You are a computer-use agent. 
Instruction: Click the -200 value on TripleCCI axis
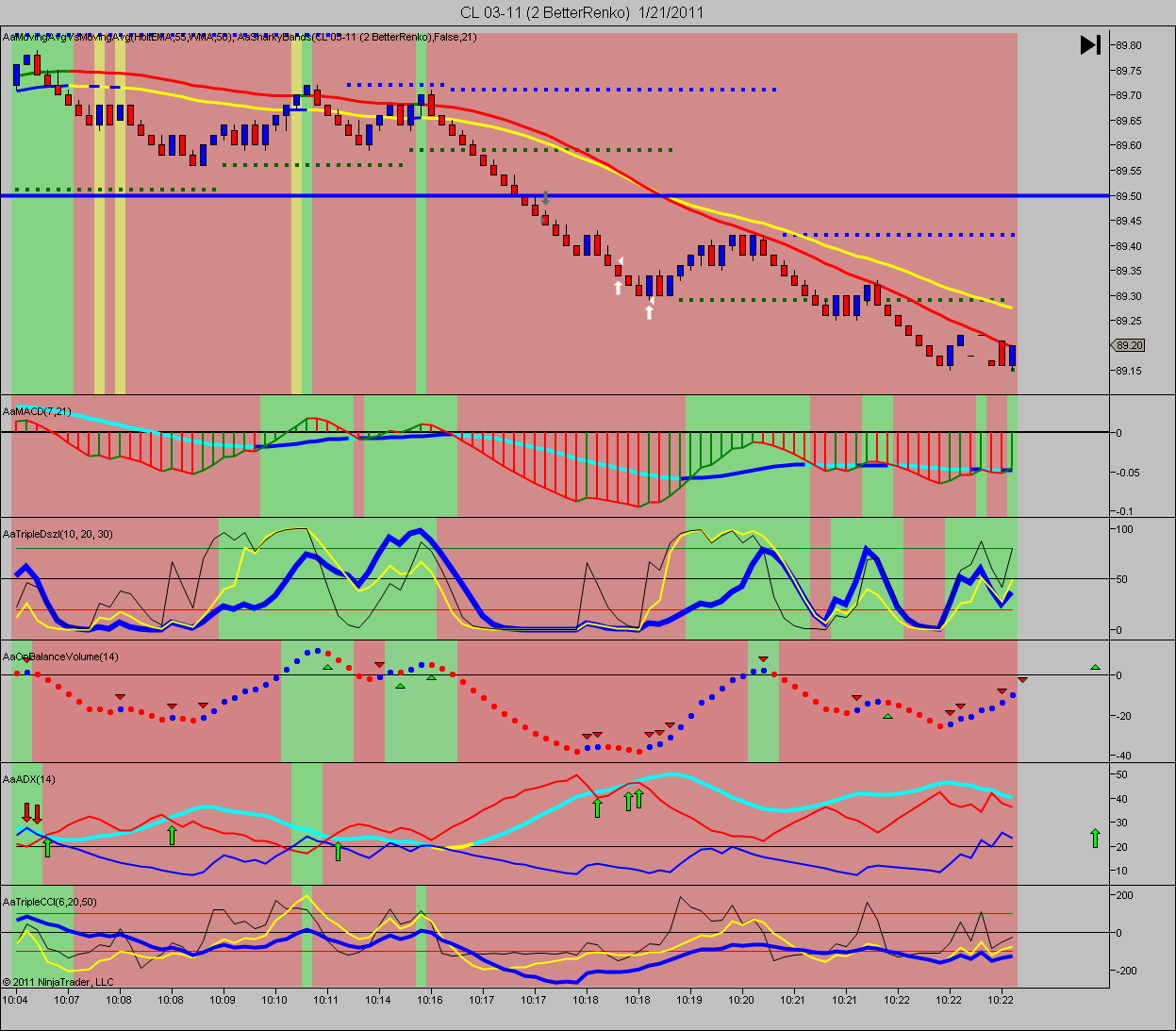pos(1127,971)
